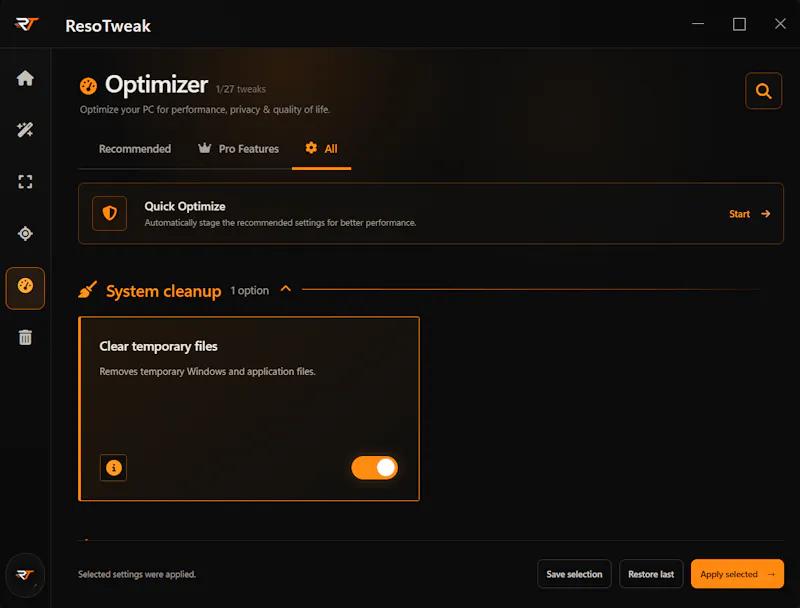Click the '1/27 tweaks' counter text

click(x=241, y=89)
